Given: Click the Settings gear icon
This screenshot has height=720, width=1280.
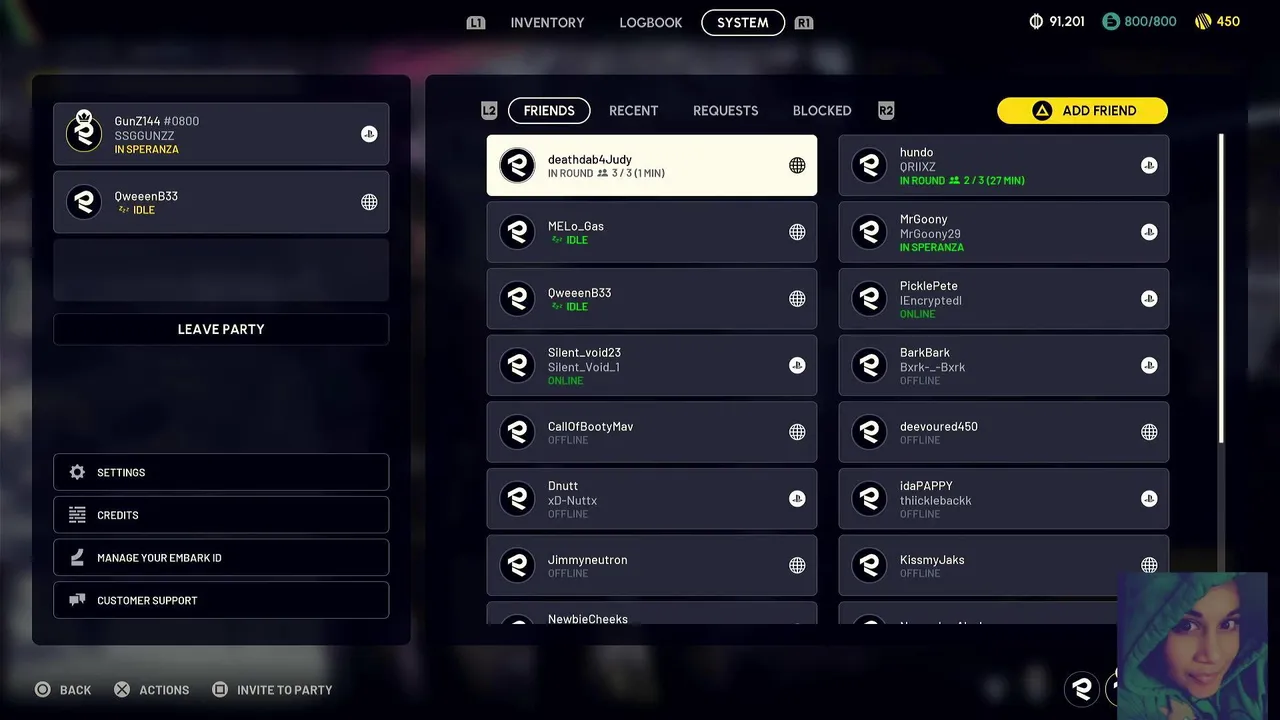Looking at the screenshot, I should [x=77, y=472].
